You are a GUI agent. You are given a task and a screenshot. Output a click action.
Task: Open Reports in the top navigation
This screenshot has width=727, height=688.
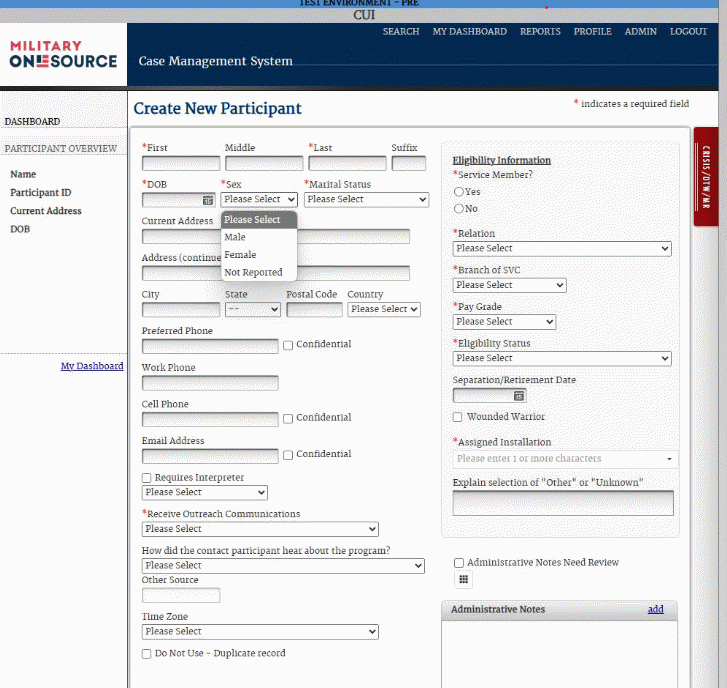[x=540, y=32]
